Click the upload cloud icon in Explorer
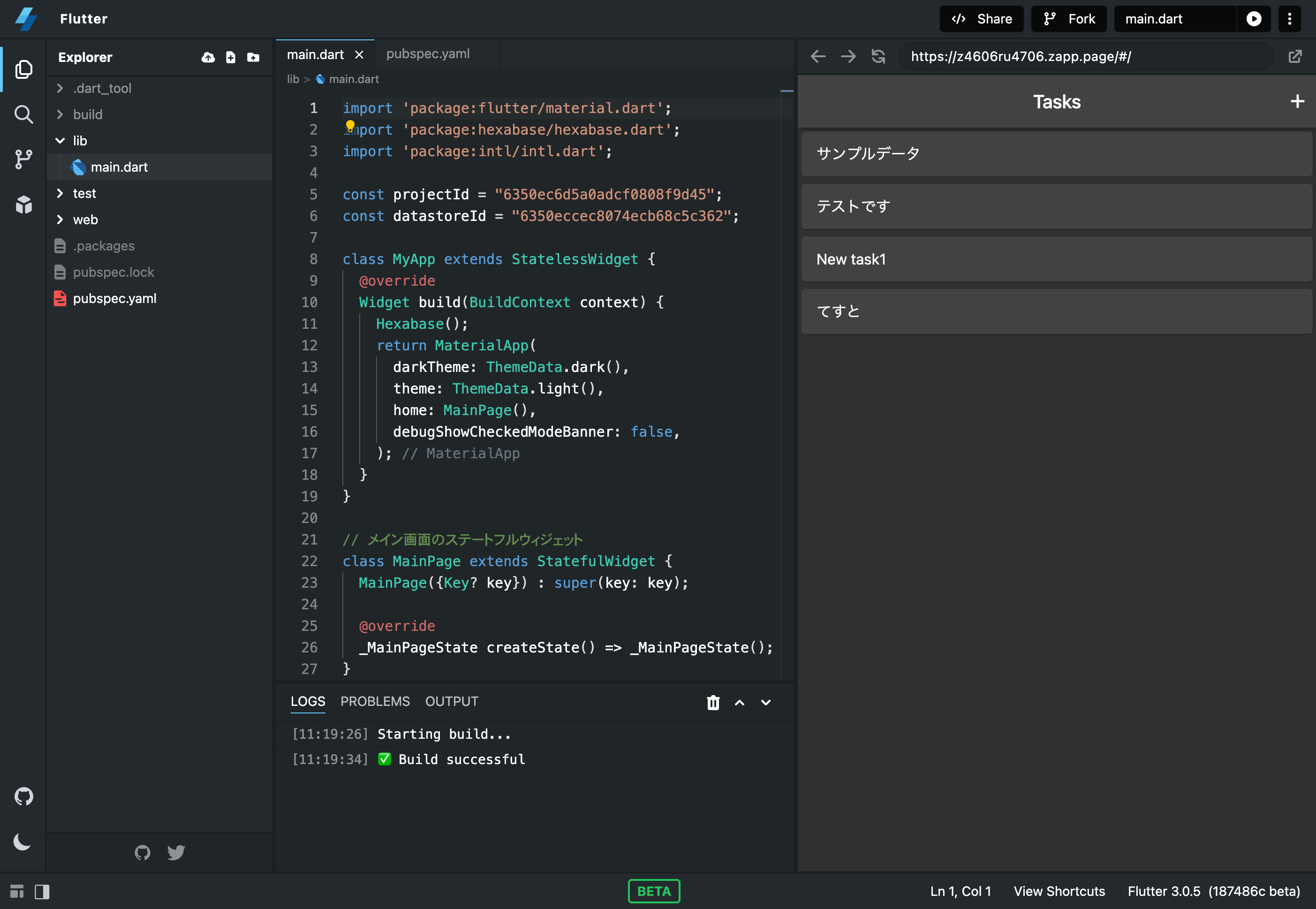 pyautogui.click(x=208, y=58)
